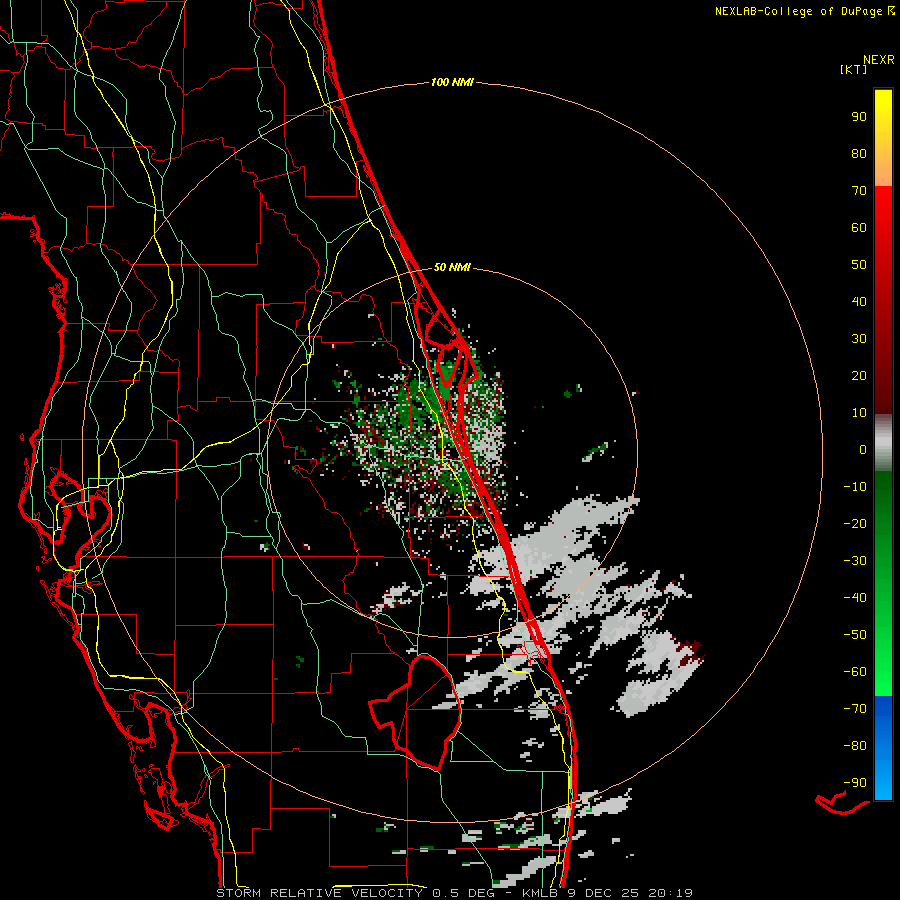Screen dimensions: 900x900
Task: Pick the gray zero band of the color bar
Action: (883, 443)
